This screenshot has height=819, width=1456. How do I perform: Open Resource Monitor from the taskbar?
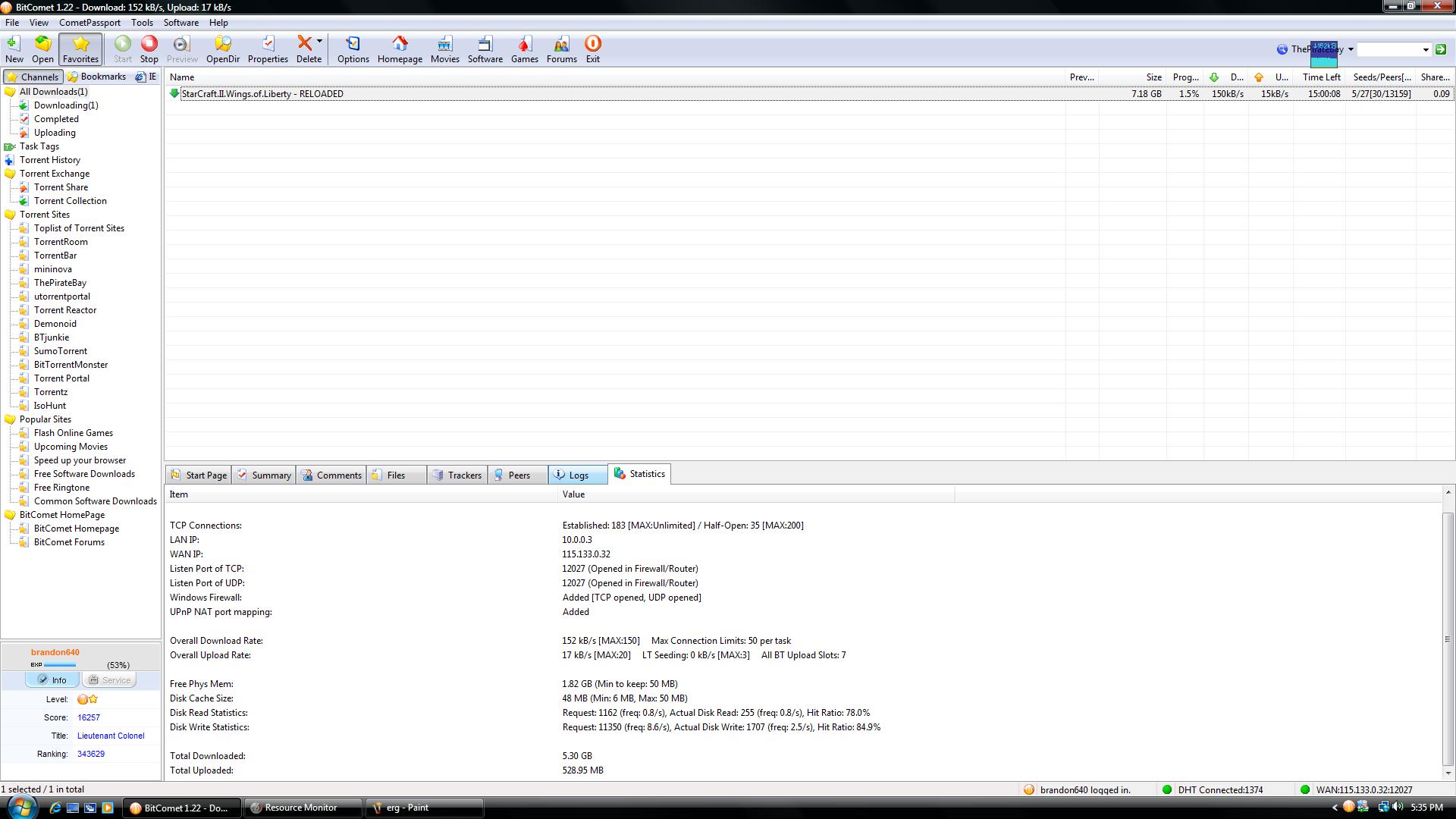(x=303, y=808)
